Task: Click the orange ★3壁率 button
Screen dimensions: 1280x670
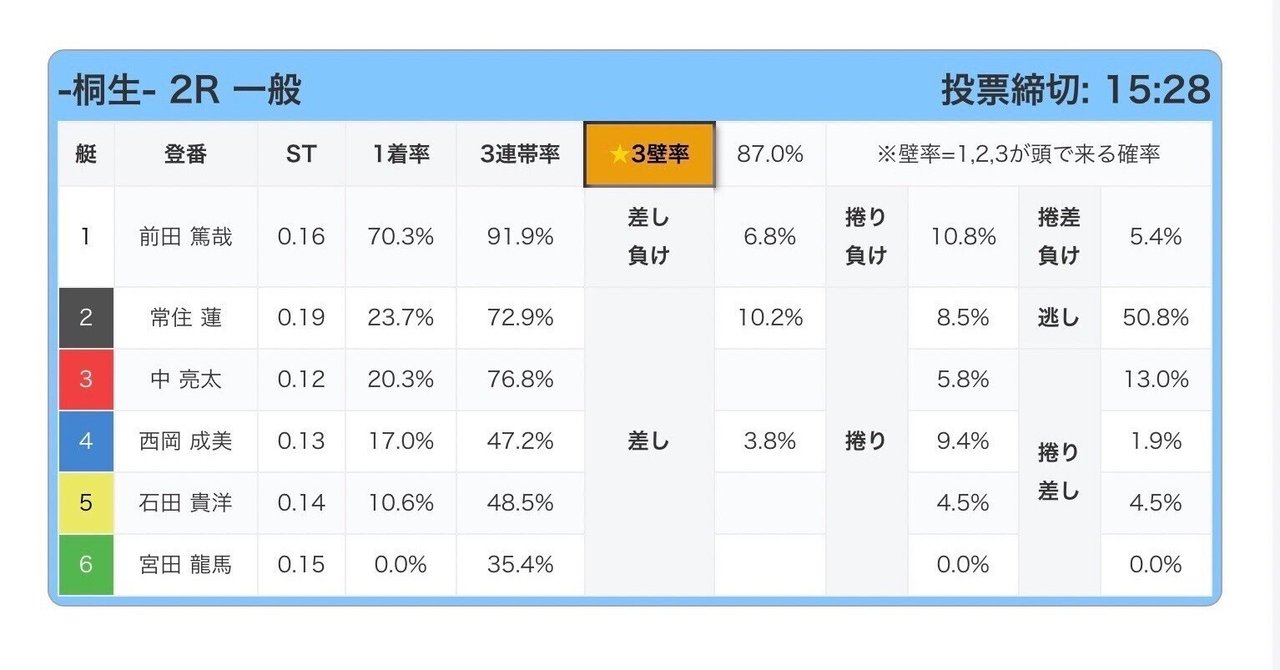Action: (649, 154)
